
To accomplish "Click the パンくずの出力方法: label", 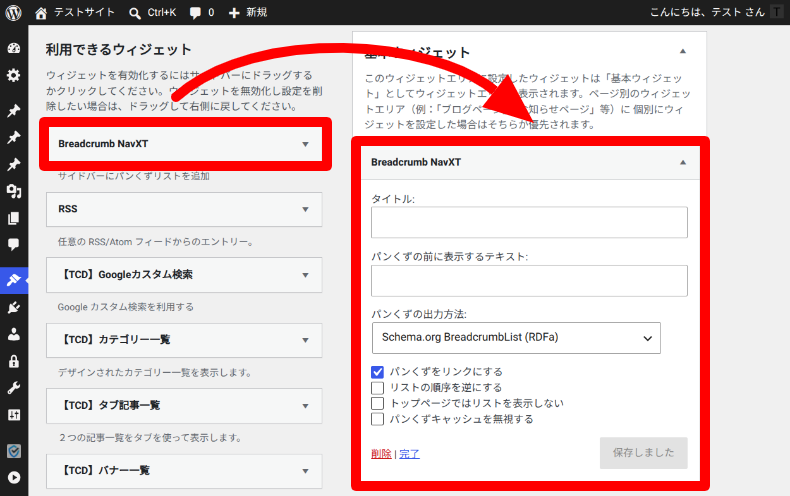I will point(419,315).
